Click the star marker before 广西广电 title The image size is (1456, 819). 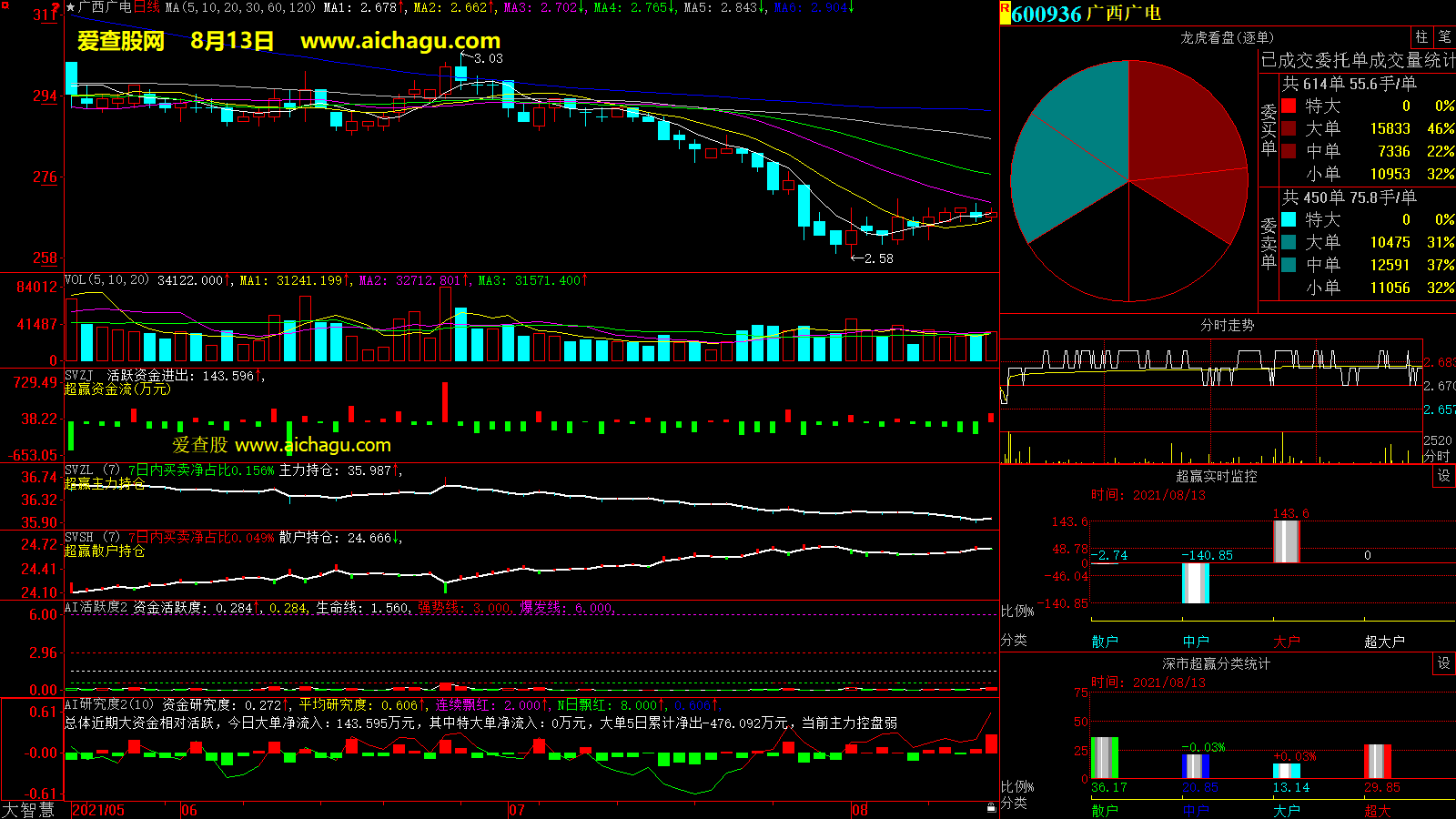[71, 7]
